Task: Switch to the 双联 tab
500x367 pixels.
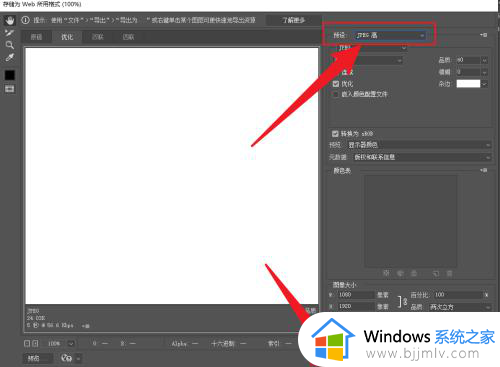Action: pyautogui.click(x=98, y=37)
